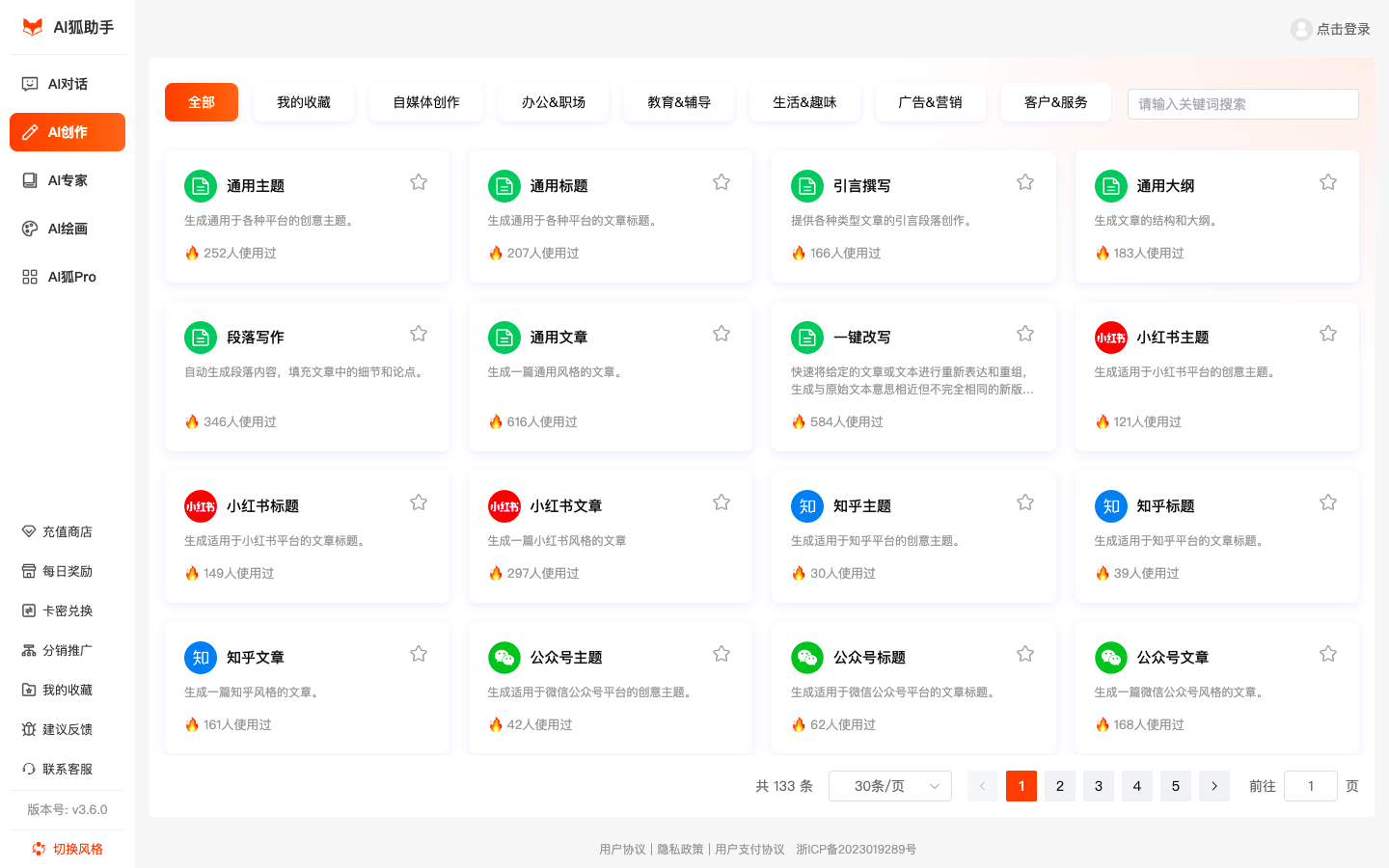This screenshot has height=868, width=1389.
Task: Select the 客户&服务 tab
Action: [x=1056, y=102]
